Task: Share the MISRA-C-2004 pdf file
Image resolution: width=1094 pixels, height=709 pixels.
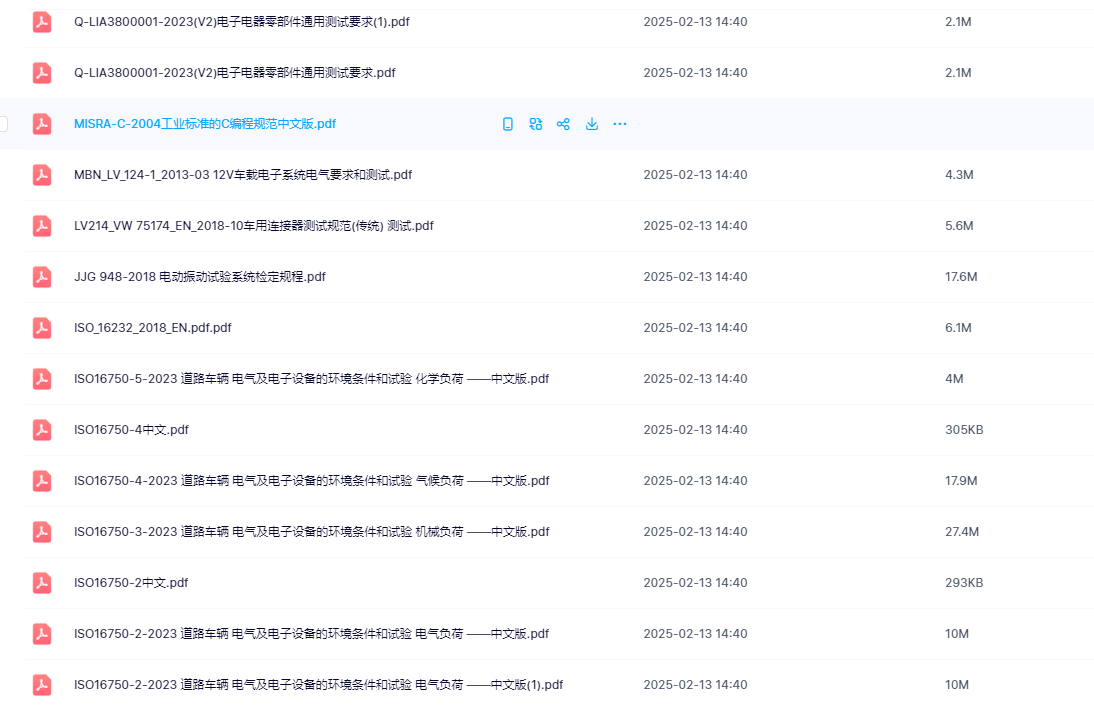Action: coord(563,124)
